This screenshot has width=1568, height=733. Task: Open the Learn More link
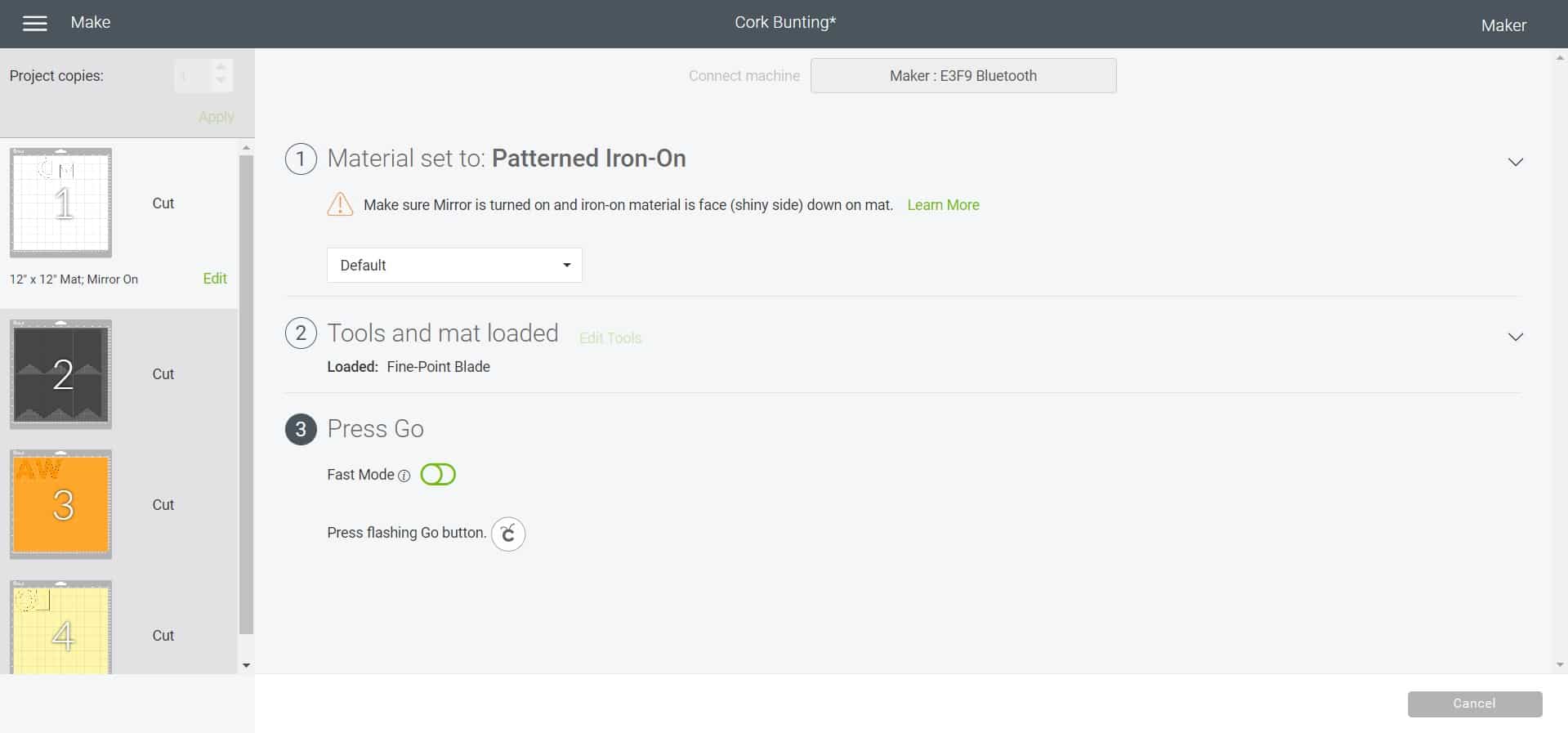(943, 205)
